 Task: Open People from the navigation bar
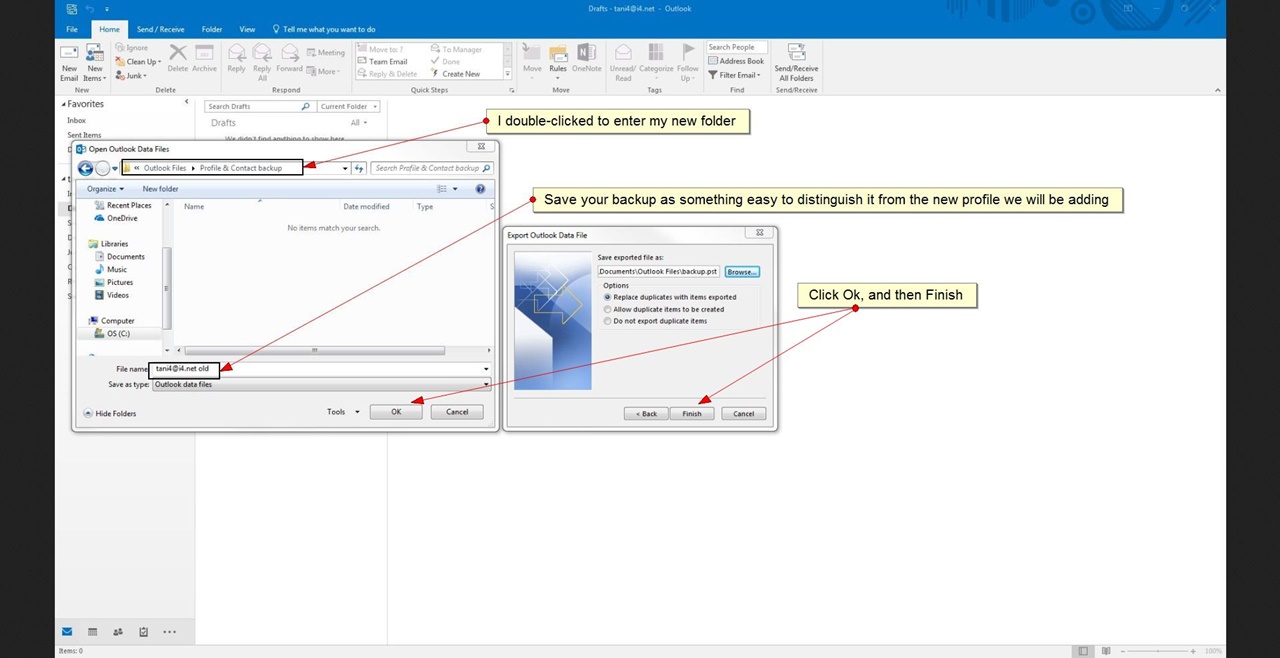tap(118, 632)
